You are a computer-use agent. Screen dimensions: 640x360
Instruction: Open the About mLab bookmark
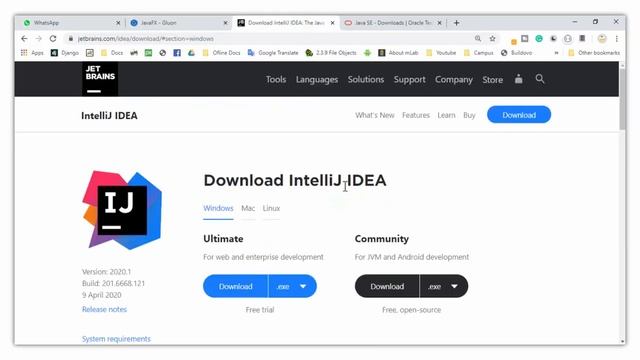(x=398, y=53)
